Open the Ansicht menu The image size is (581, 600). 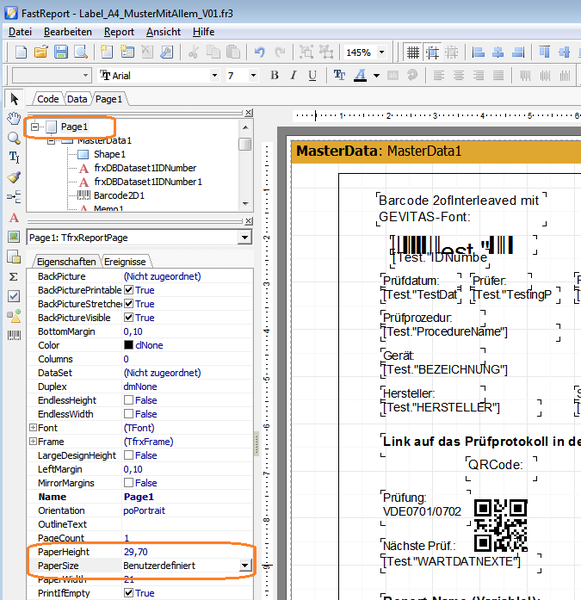163,32
